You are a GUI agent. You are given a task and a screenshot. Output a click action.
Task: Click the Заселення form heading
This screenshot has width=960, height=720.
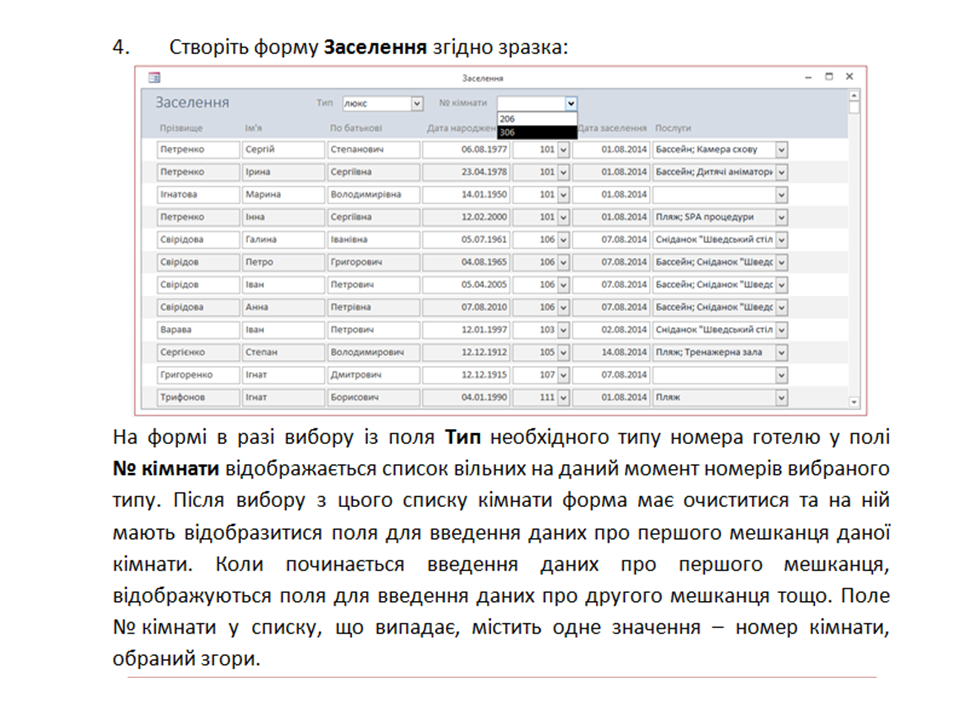tap(192, 102)
